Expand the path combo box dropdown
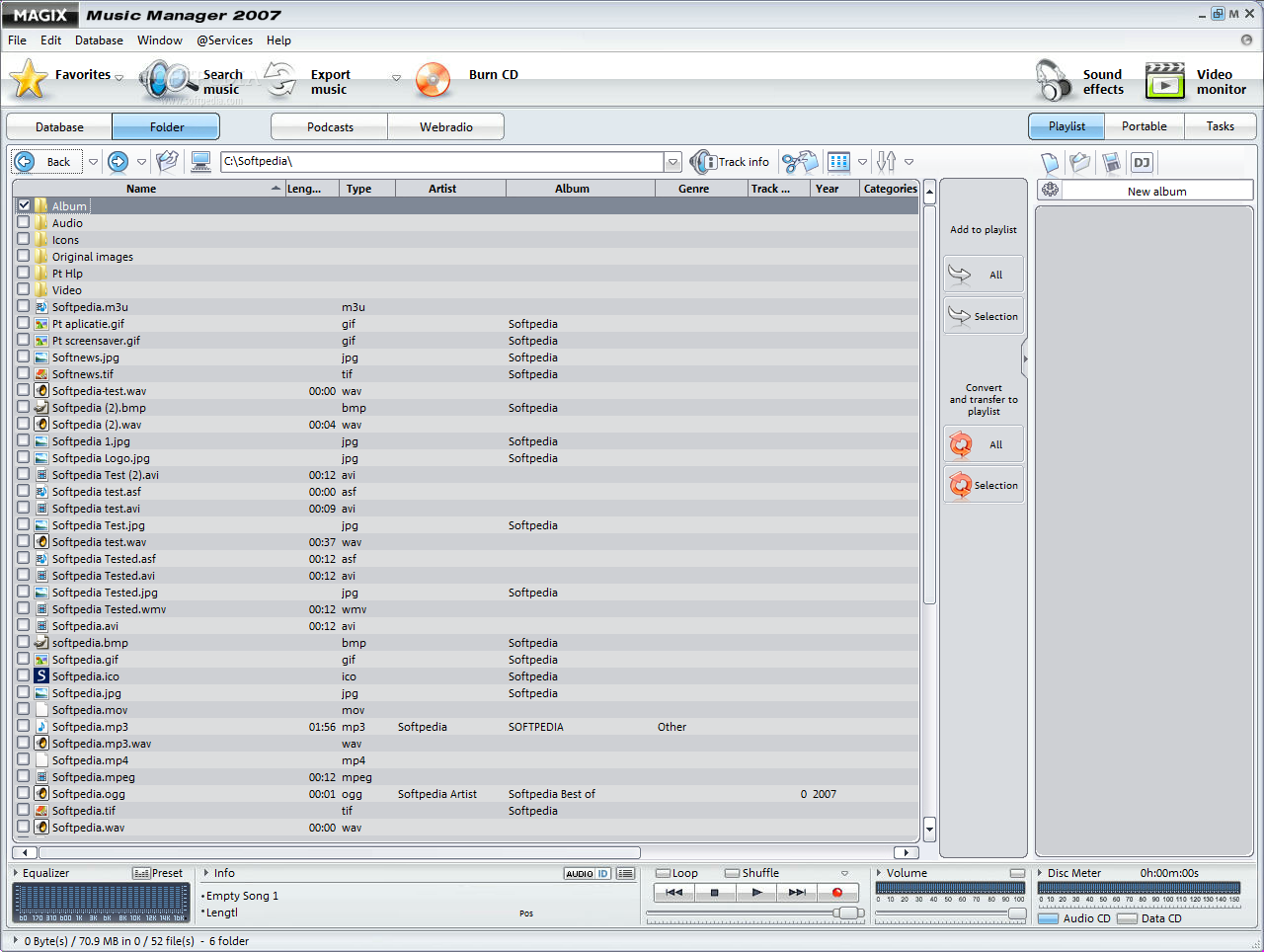 (672, 162)
